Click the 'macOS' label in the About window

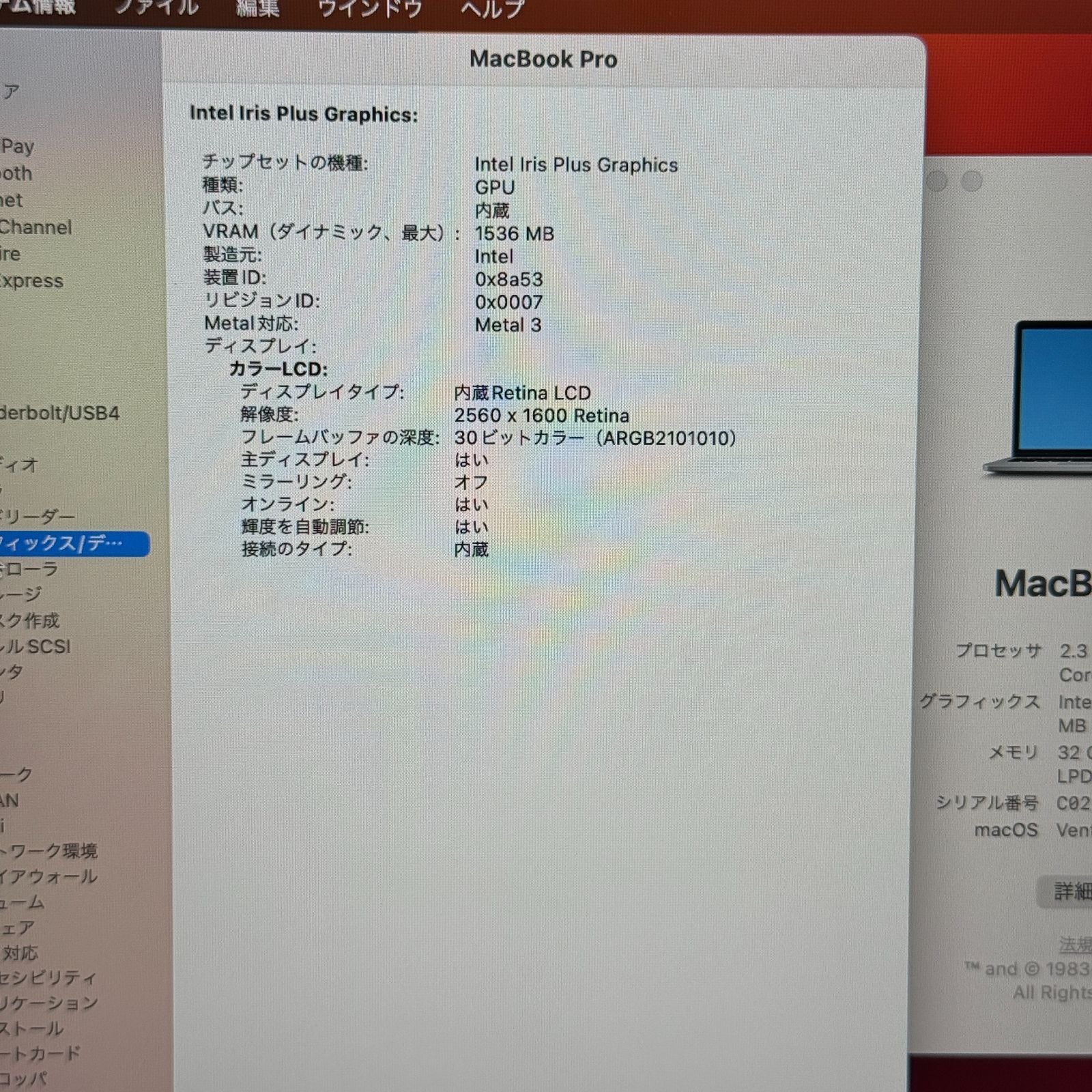click(1006, 831)
